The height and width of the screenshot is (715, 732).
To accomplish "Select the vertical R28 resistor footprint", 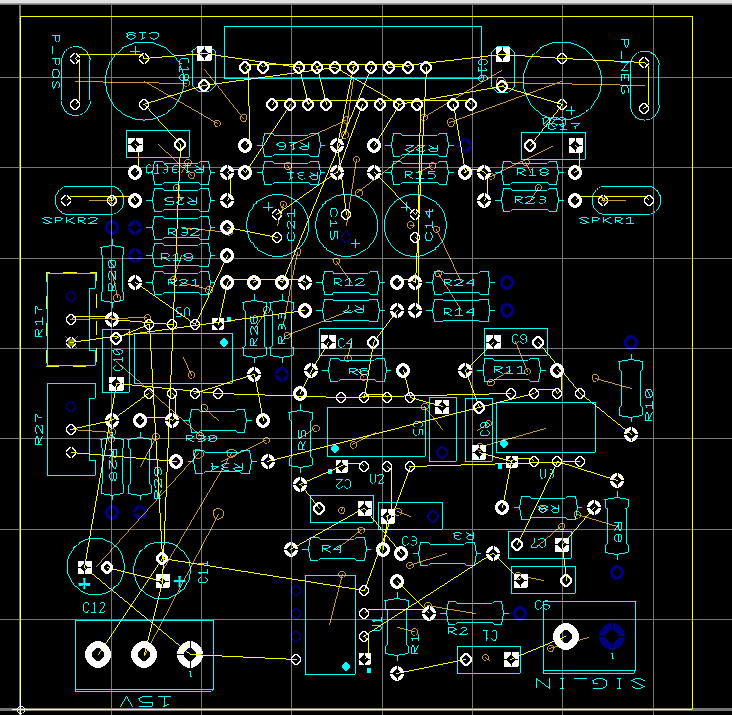I will coord(113,466).
